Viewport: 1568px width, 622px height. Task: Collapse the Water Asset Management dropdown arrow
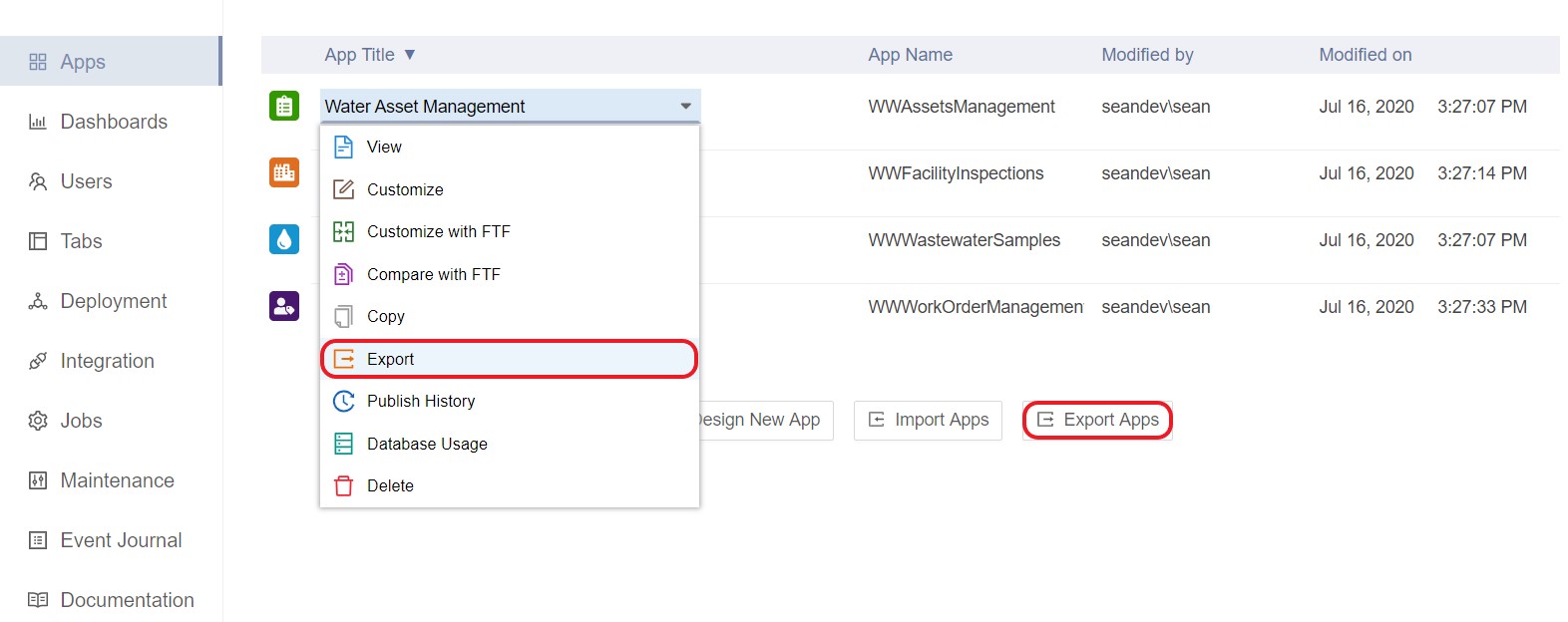(x=685, y=106)
